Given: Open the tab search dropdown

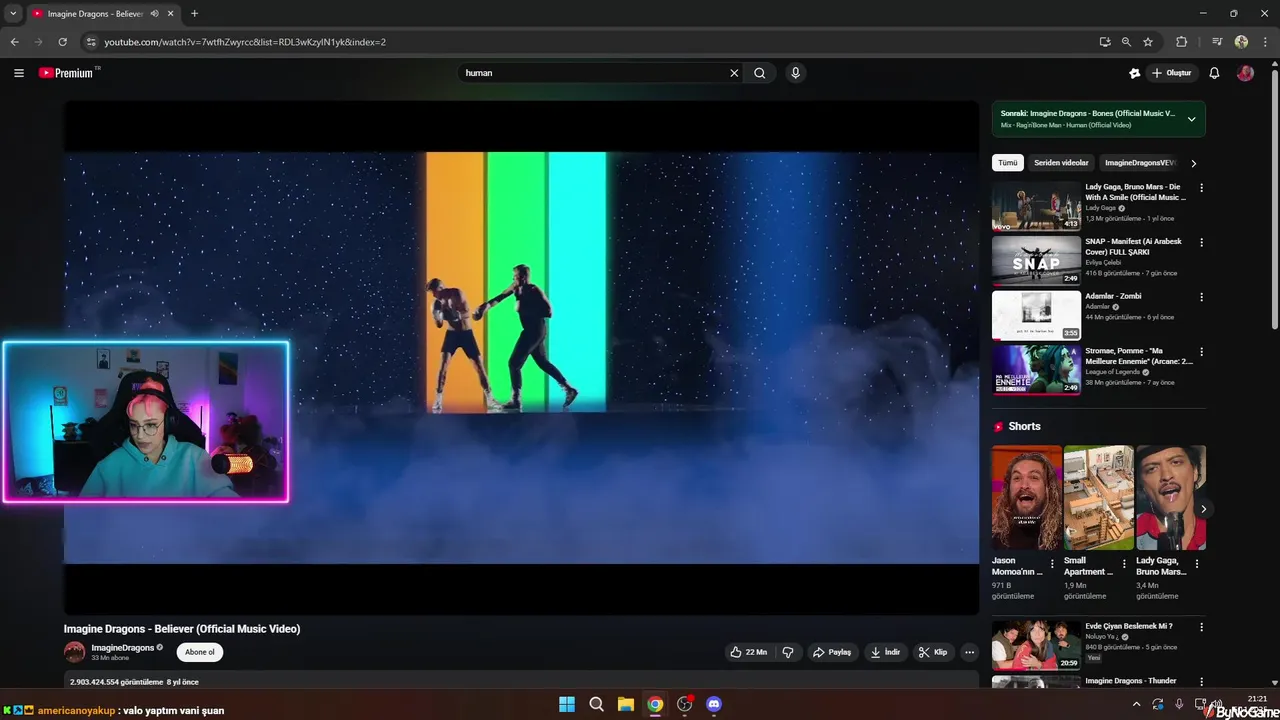Looking at the screenshot, I should (x=13, y=14).
